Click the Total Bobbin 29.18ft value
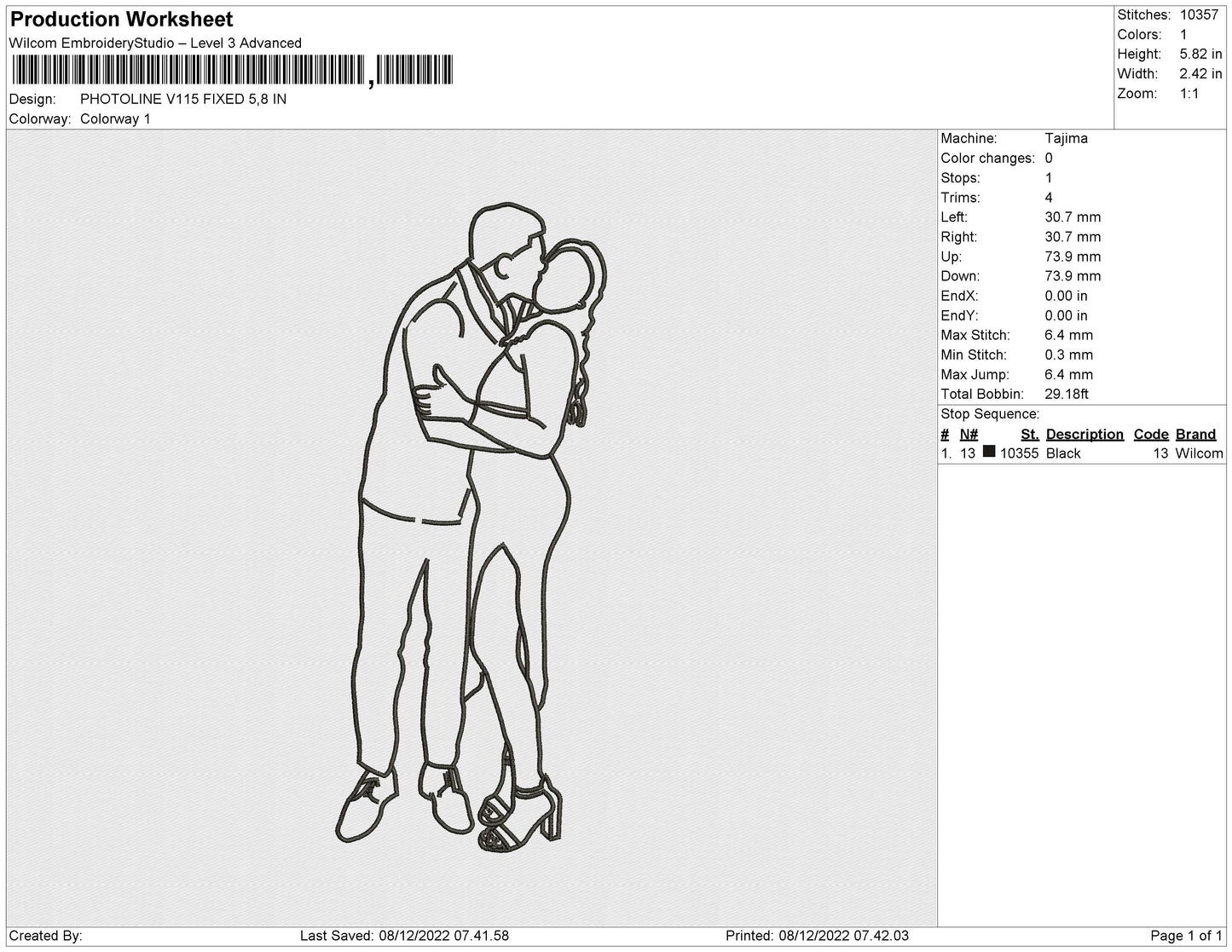 [1067, 394]
